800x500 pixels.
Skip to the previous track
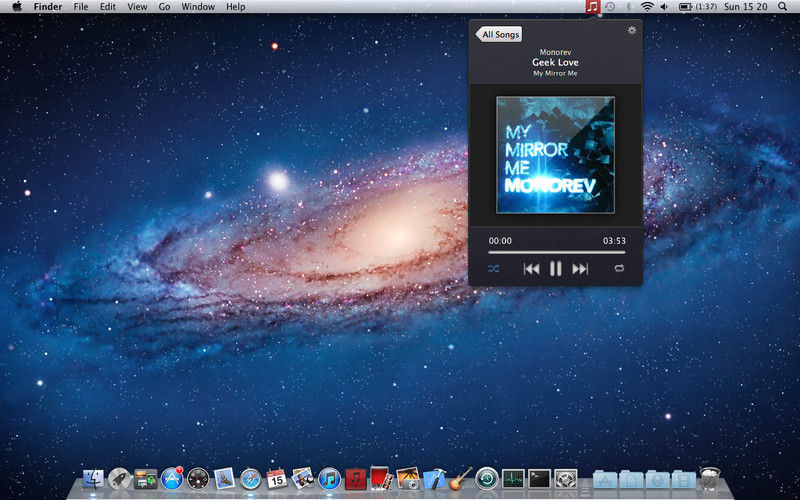click(x=531, y=268)
